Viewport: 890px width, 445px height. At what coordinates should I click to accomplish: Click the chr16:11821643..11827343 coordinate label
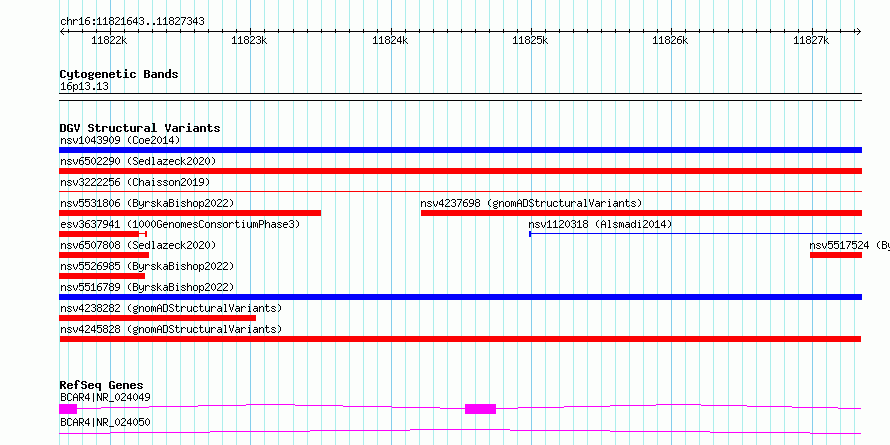click(132, 22)
